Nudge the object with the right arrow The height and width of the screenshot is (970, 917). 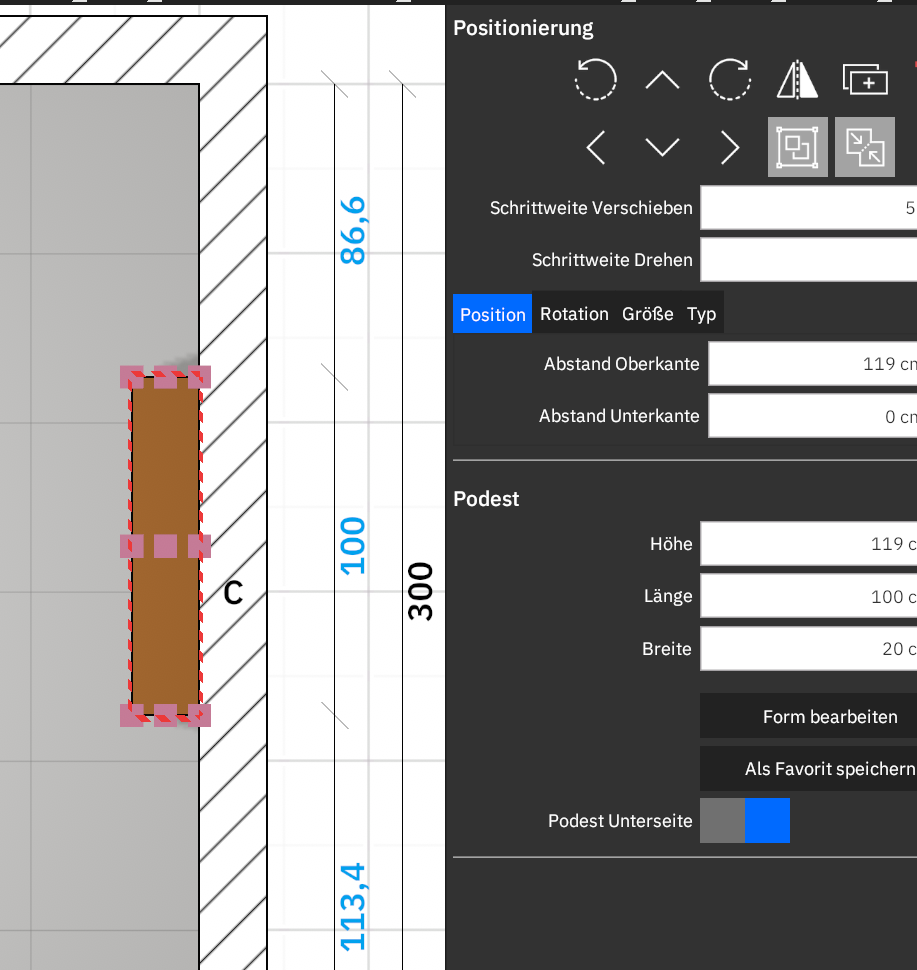pyautogui.click(x=730, y=148)
